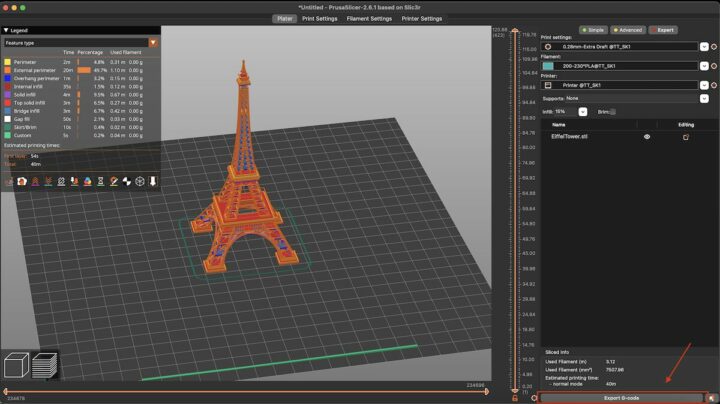Switch to sliced layers preview icon

(x=44, y=366)
